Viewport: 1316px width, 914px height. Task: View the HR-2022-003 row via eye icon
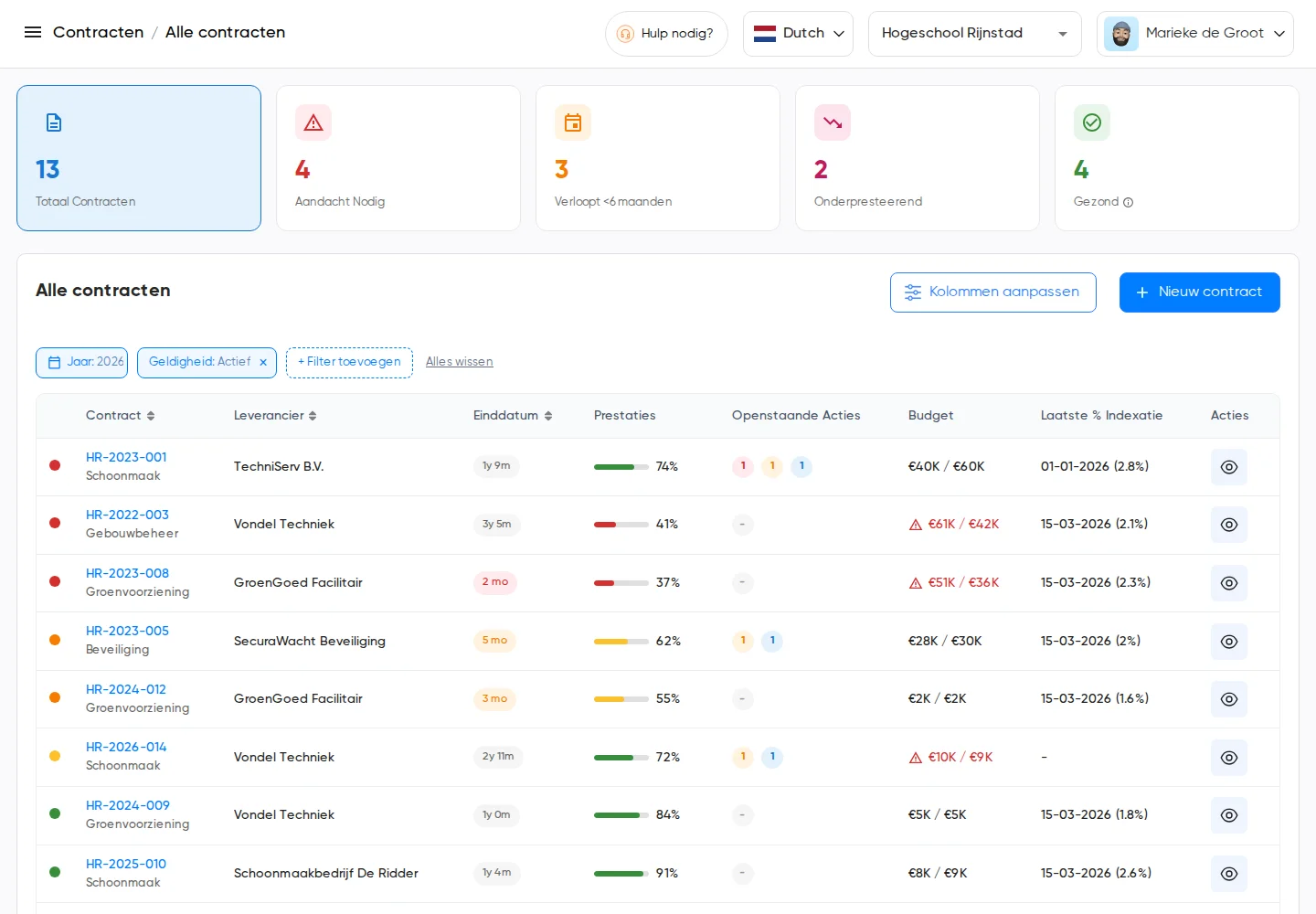[x=1229, y=525]
